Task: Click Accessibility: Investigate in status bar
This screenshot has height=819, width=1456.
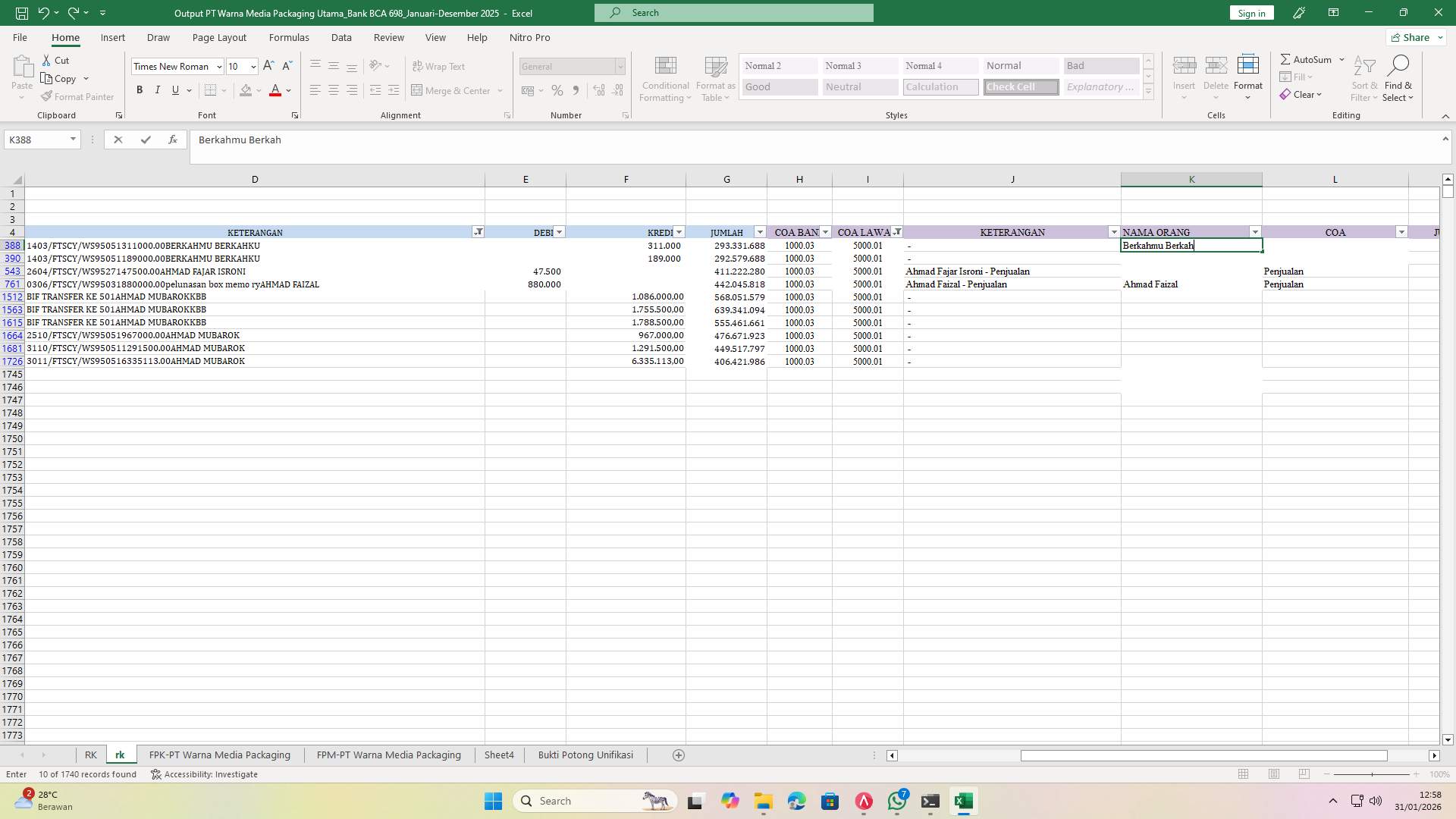Action: (x=204, y=774)
